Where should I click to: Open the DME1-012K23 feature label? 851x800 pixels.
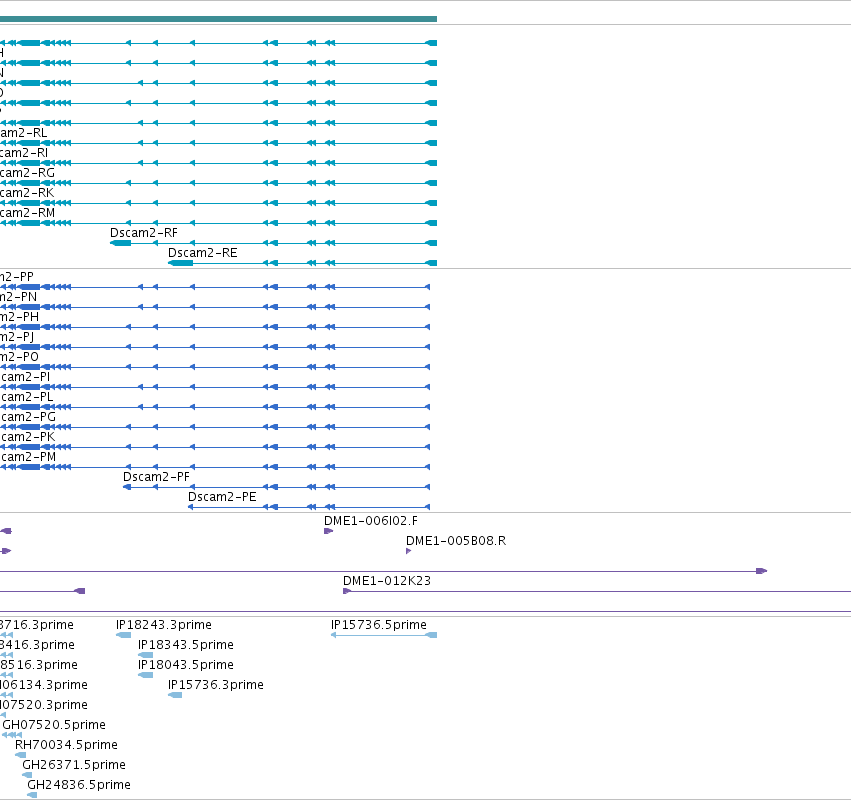387,581
